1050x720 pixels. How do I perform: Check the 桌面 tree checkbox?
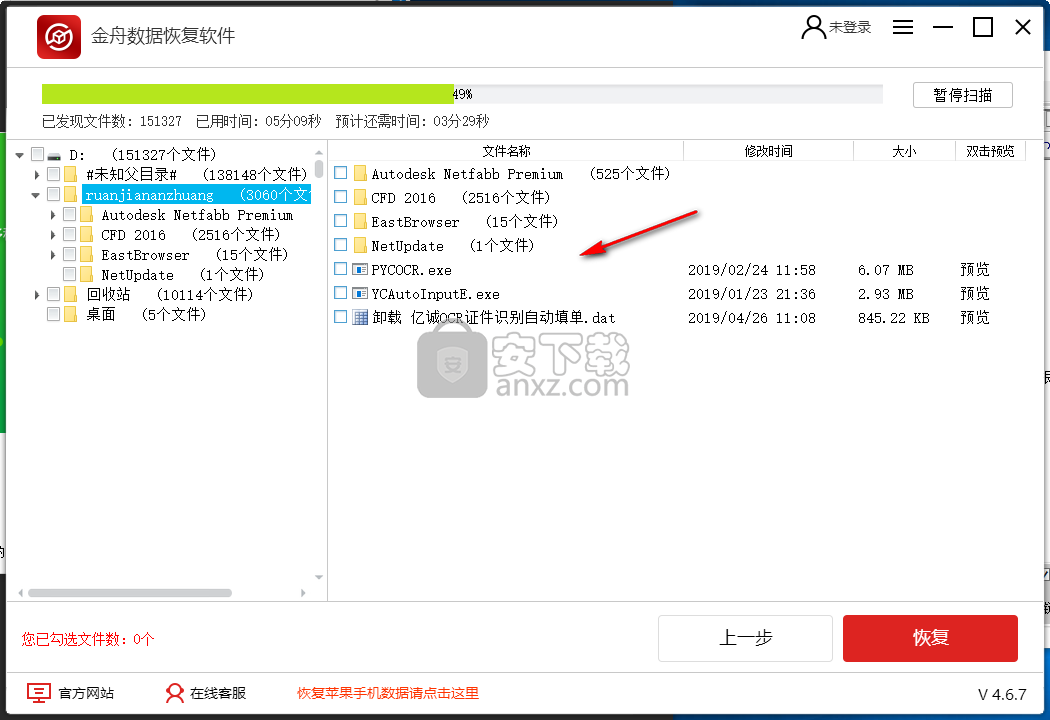pos(54,314)
